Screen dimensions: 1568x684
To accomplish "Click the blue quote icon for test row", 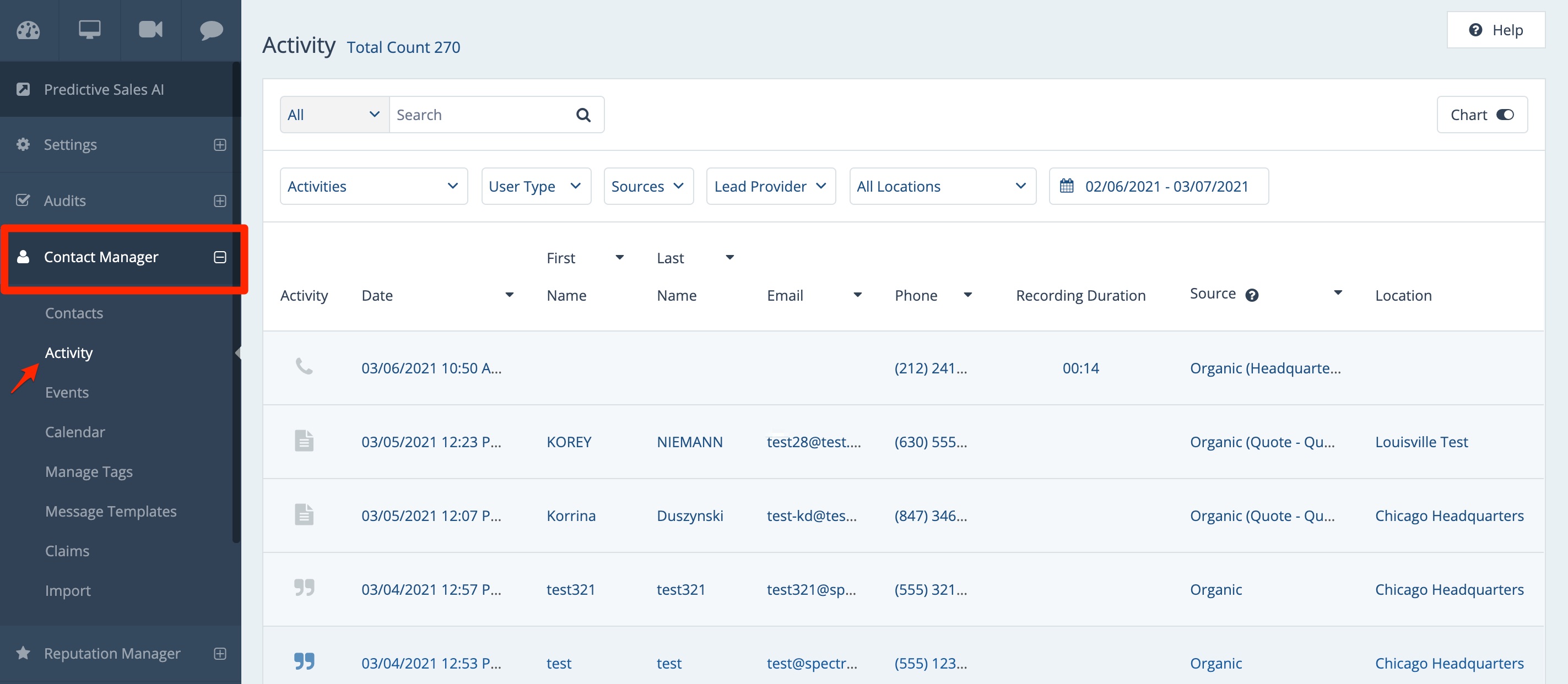I will point(304,661).
